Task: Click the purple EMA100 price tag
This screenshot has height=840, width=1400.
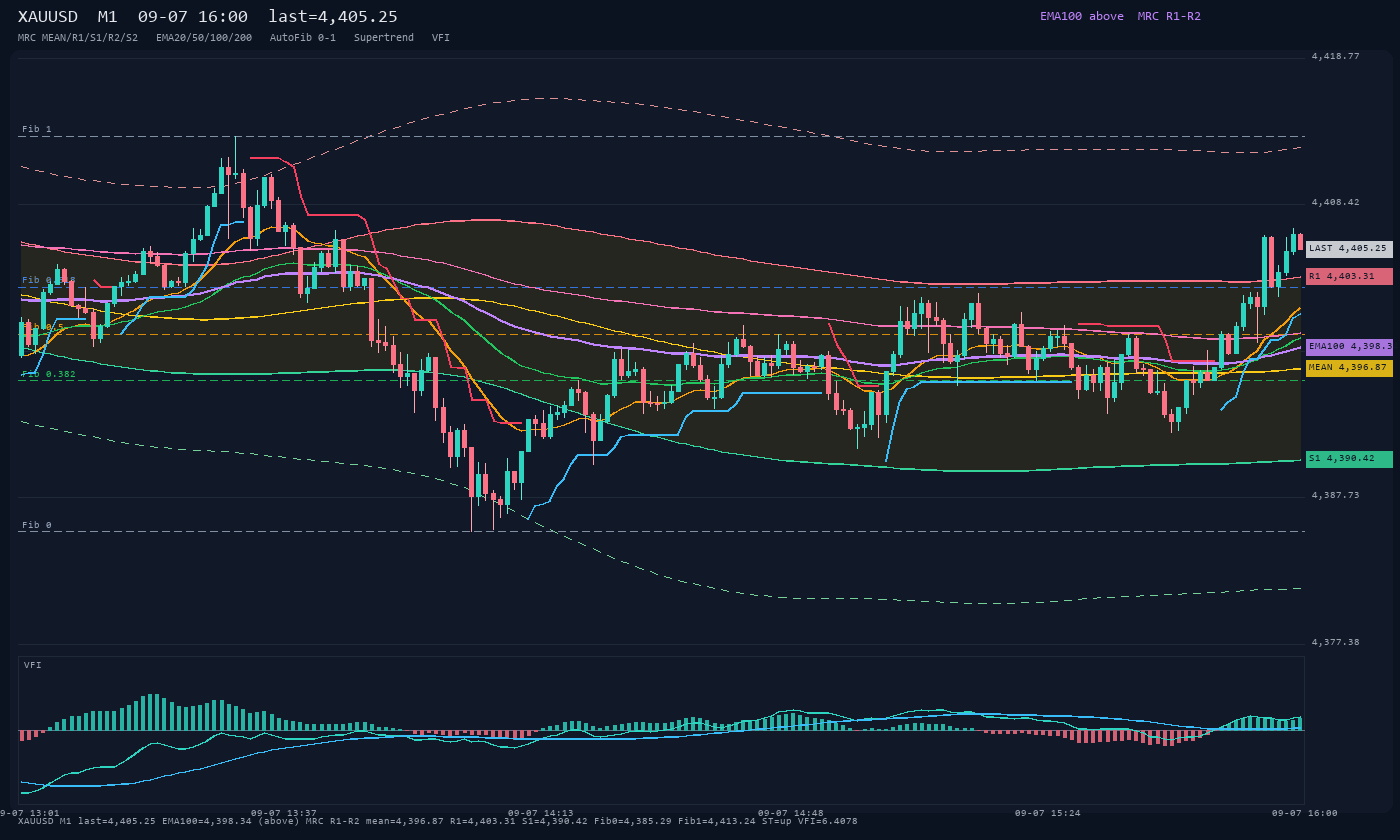Action: tap(1349, 347)
